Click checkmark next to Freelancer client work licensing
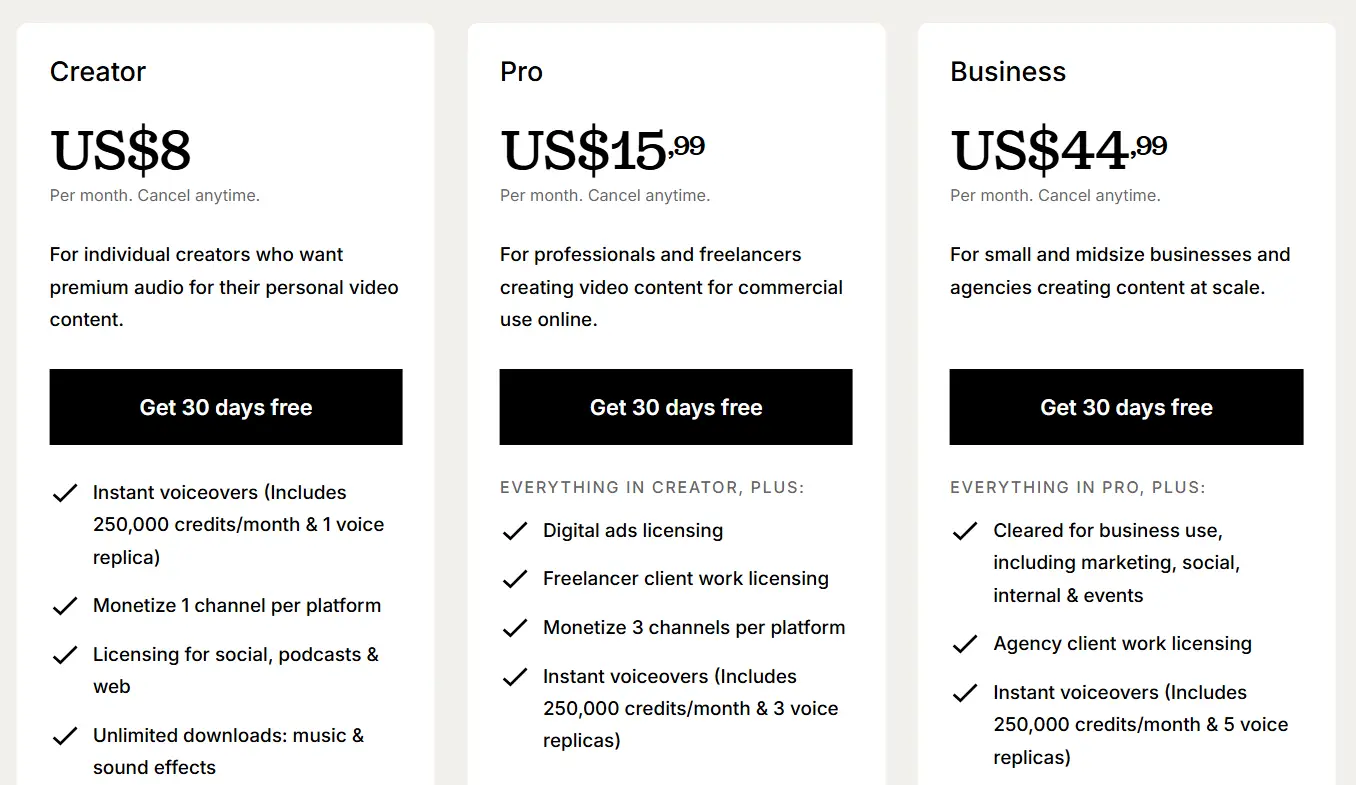 point(515,579)
